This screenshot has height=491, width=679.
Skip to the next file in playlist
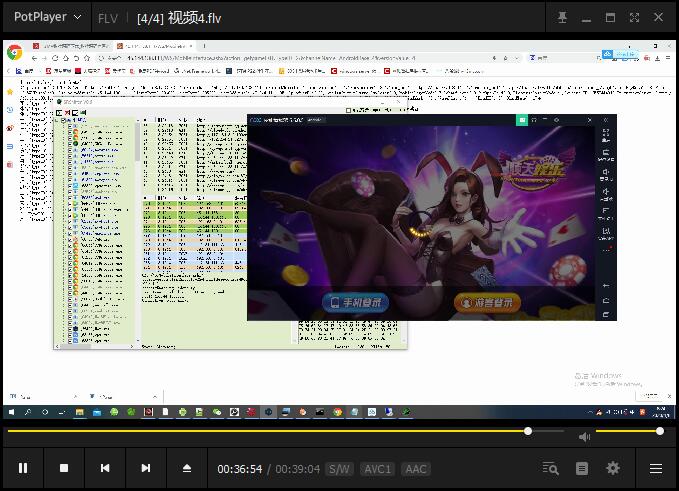[146, 468]
